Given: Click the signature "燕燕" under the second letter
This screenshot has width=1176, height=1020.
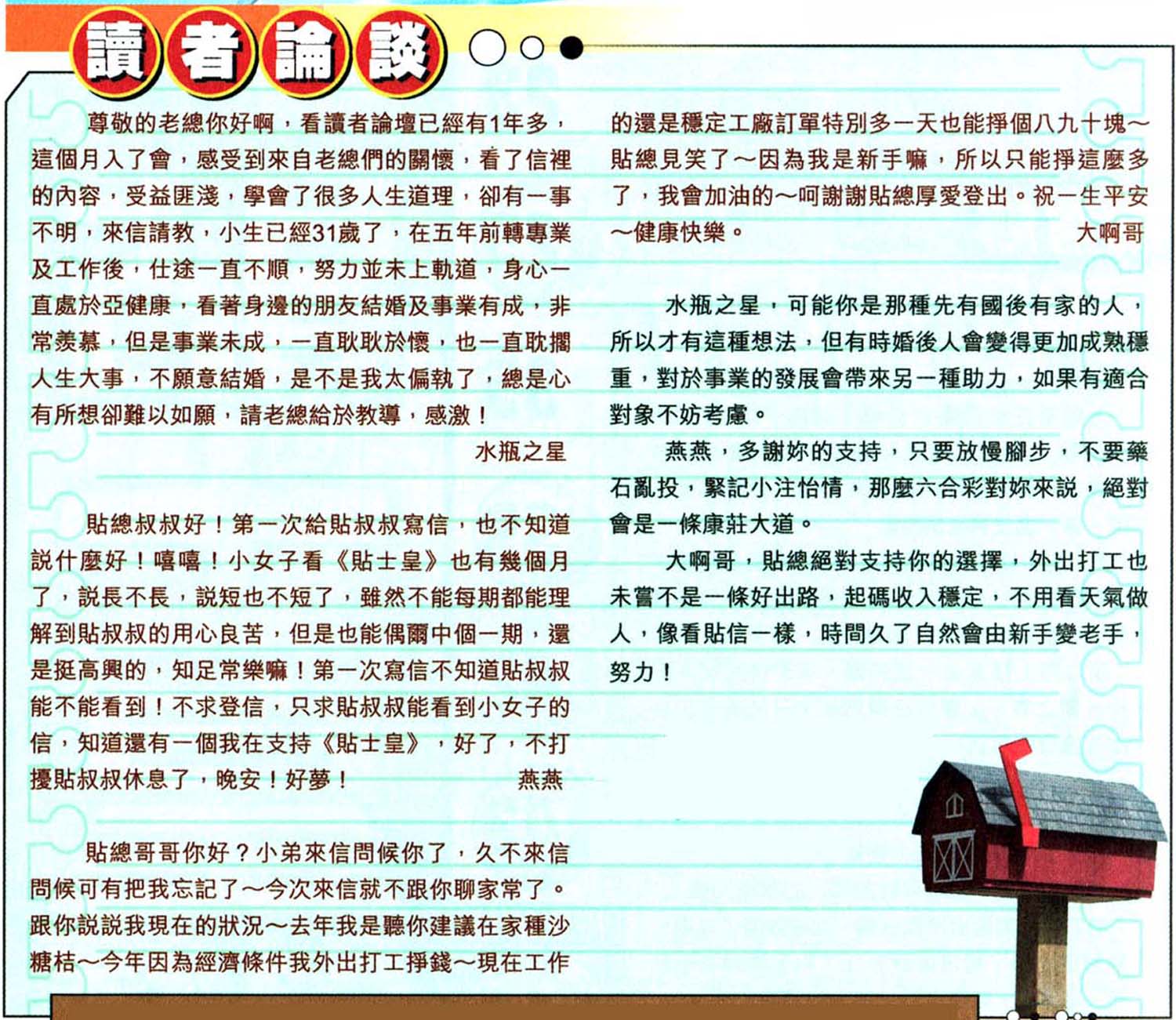Looking at the screenshot, I should [541, 780].
